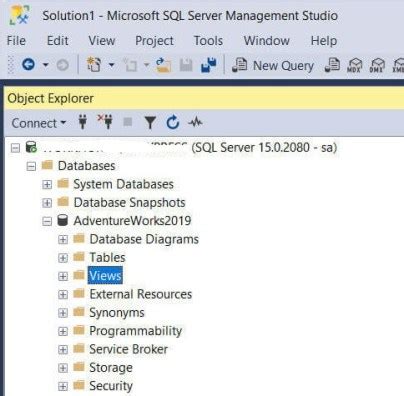
Task: Select the Programmability folder
Action: [x=135, y=331]
